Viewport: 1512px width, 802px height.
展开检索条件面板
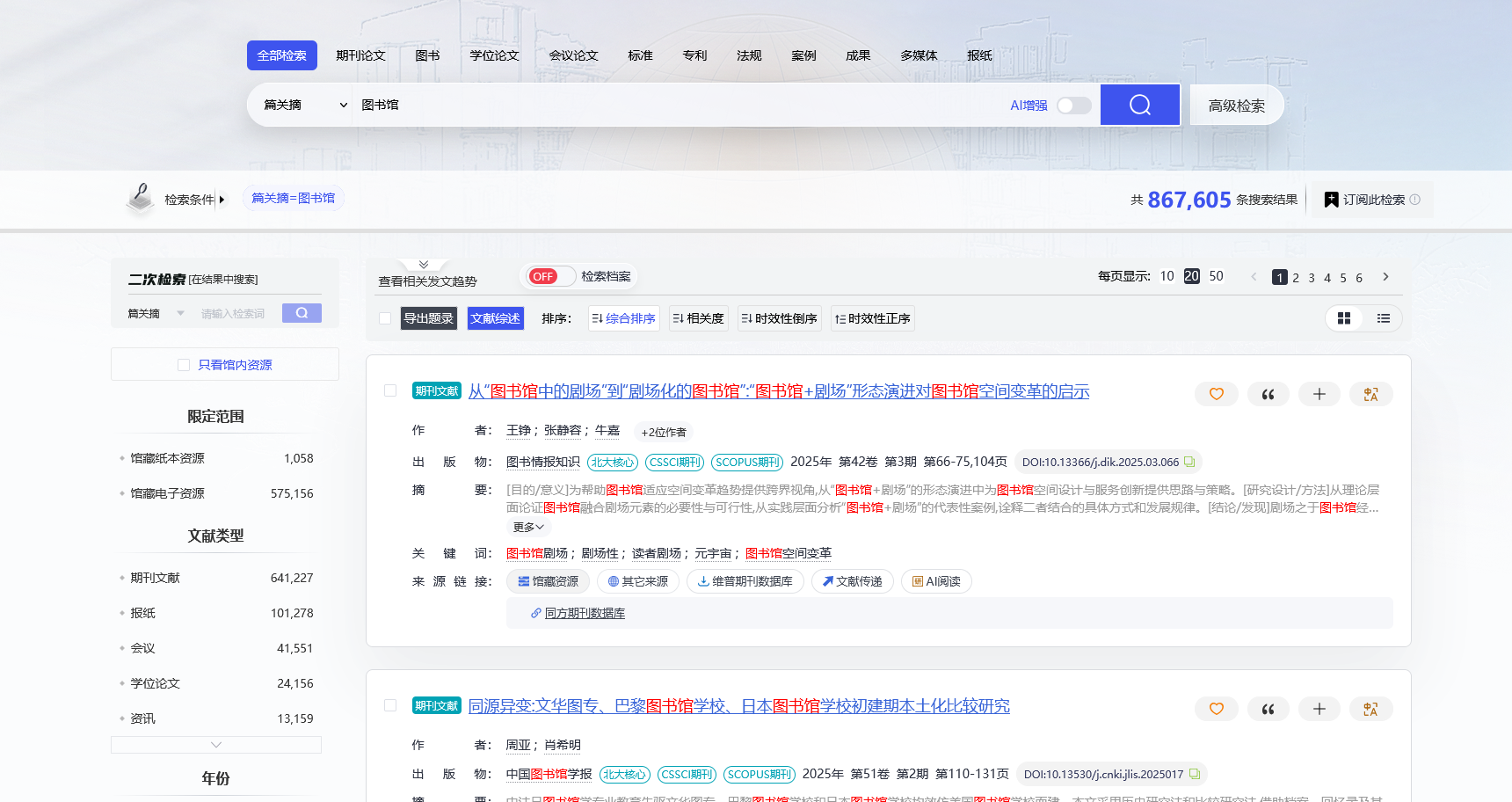click(x=222, y=199)
